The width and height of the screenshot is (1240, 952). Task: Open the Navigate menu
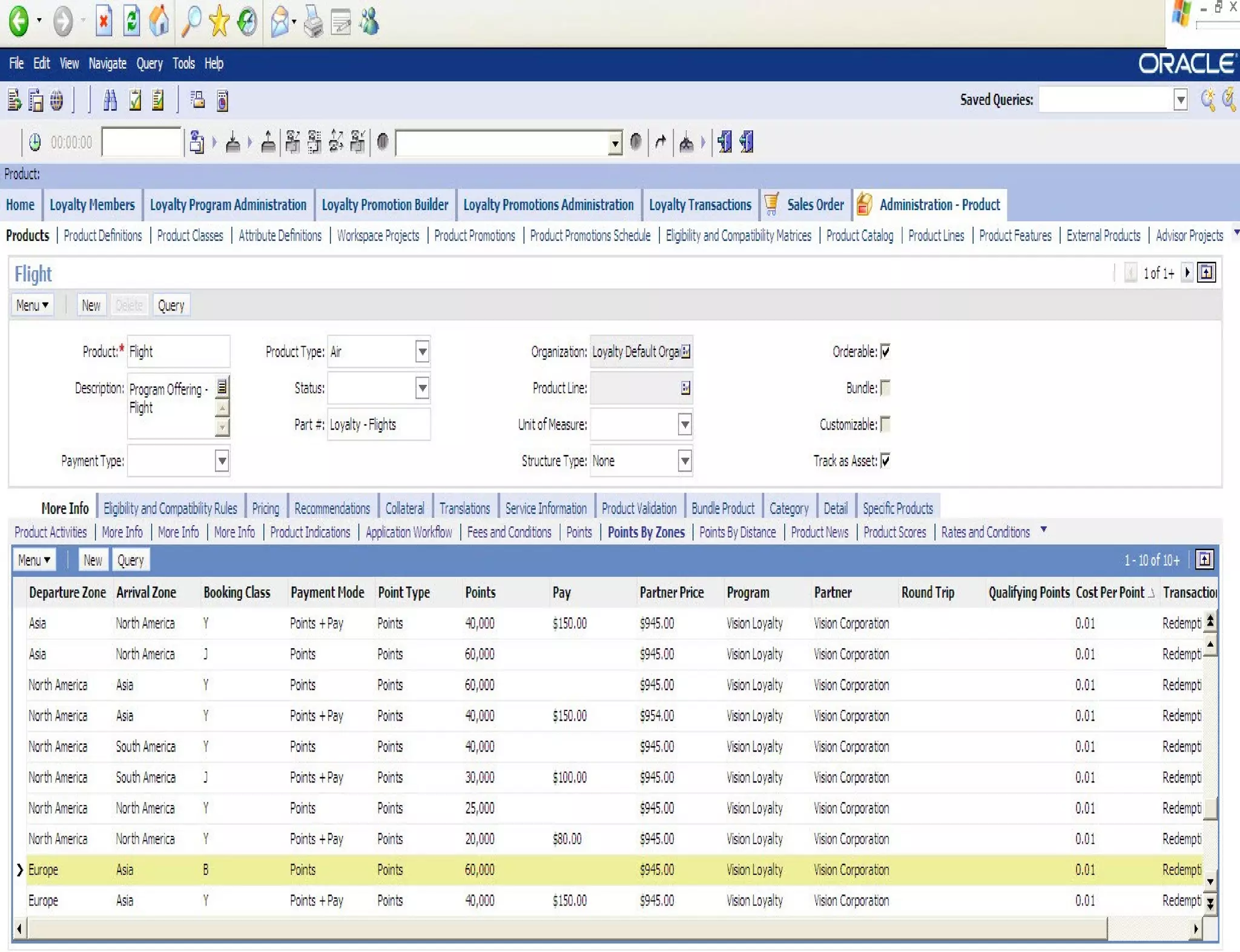[107, 63]
